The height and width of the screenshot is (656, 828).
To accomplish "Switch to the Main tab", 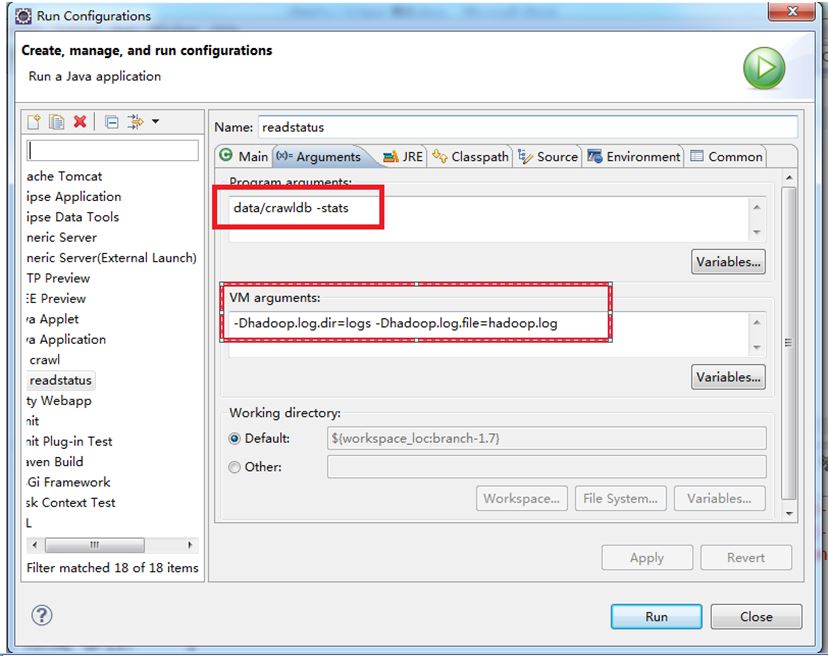I will pos(243,156).
